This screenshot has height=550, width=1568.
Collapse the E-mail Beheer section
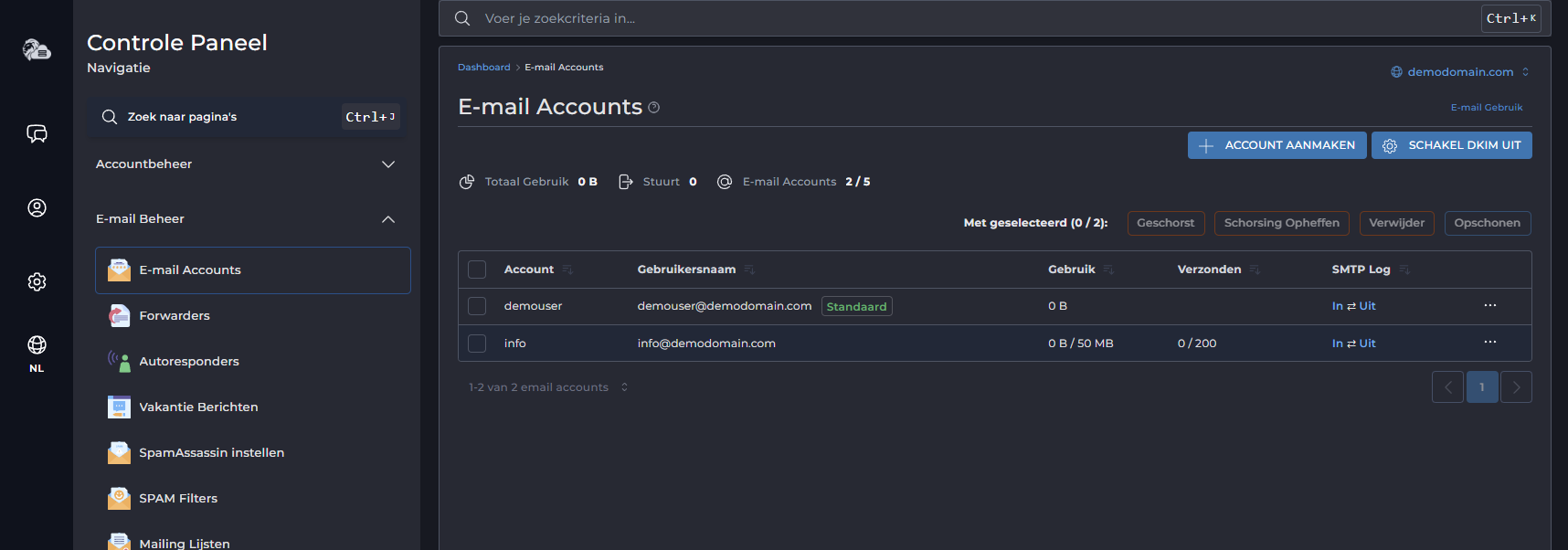point(247,219)
